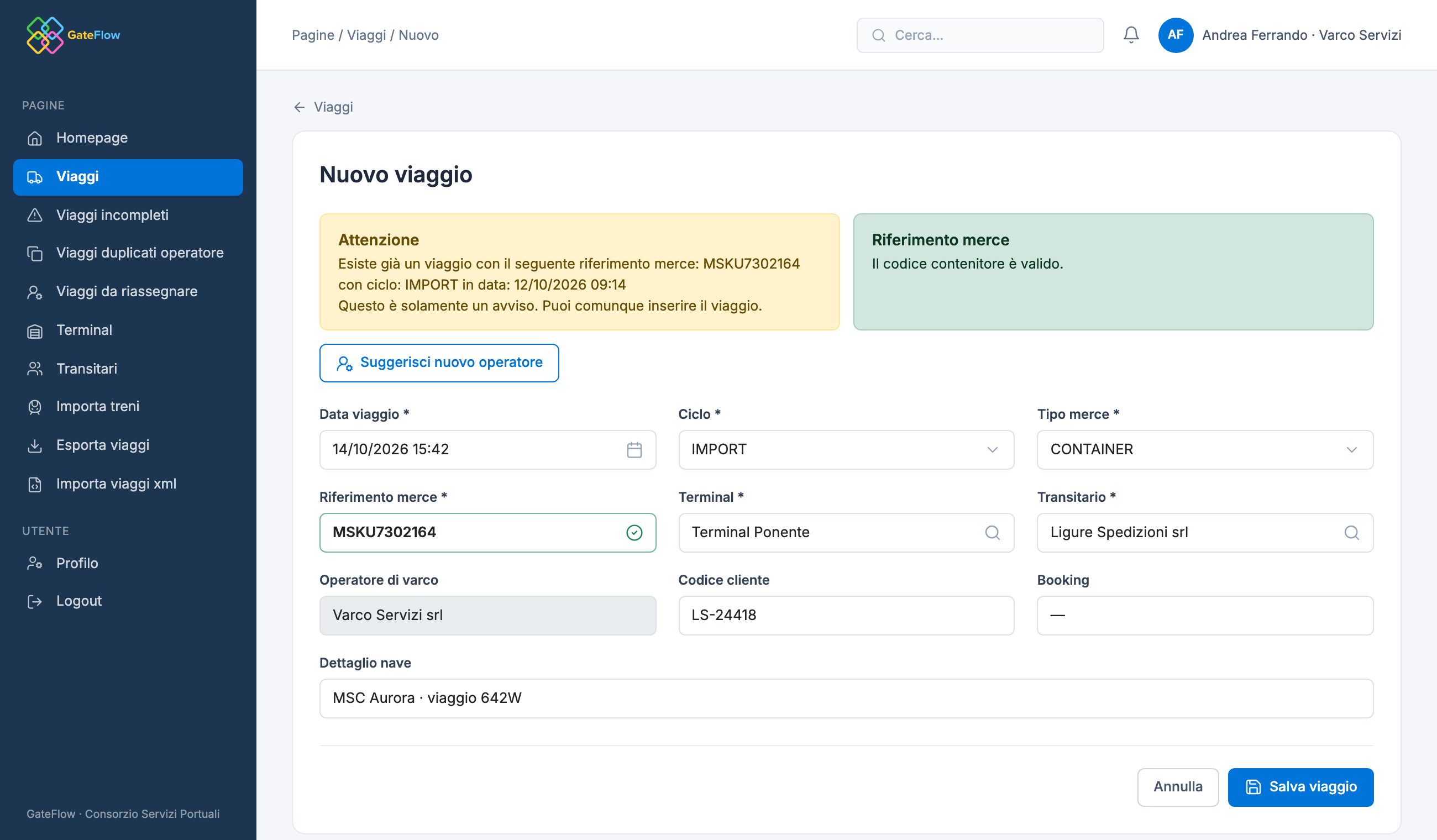Click Andrea Ferrando · Varco Servizi name

click(1301, 35)
